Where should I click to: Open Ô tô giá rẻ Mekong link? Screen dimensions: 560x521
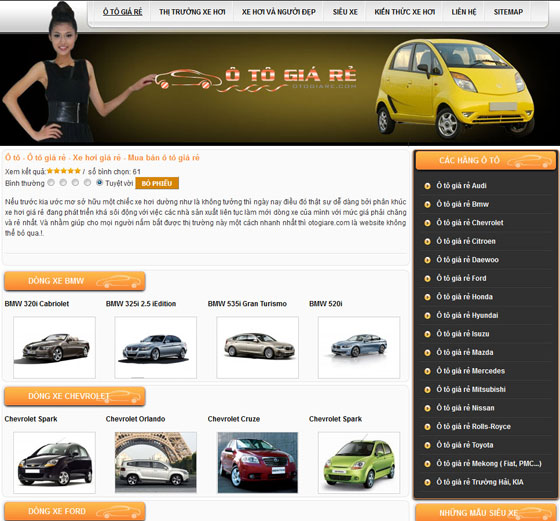(x=489, y=464)
